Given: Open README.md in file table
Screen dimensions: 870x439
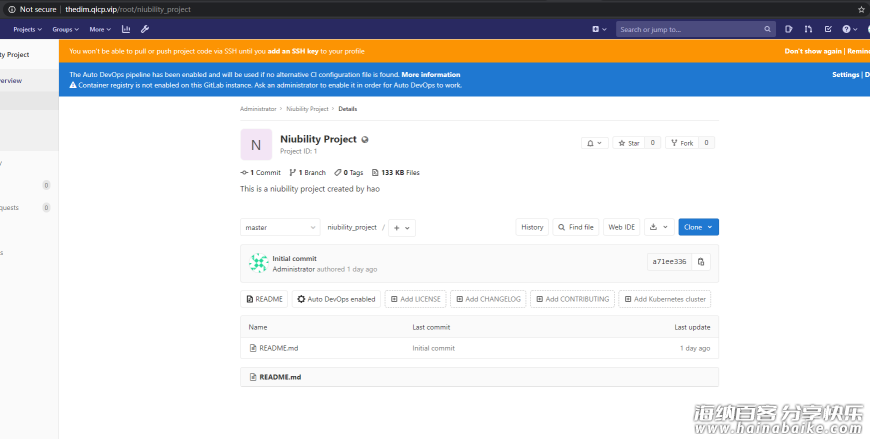Looking at the screenshot, I should pos(279,349).
